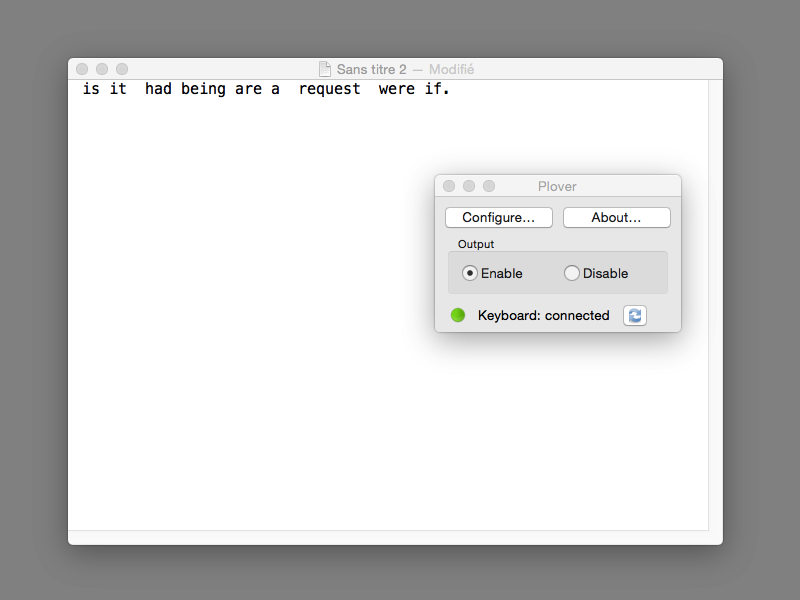The height and width of the screenshot is (600, 800).
Task: Minimize the Sans titre 2 document window
Action: tap(102, 69)
